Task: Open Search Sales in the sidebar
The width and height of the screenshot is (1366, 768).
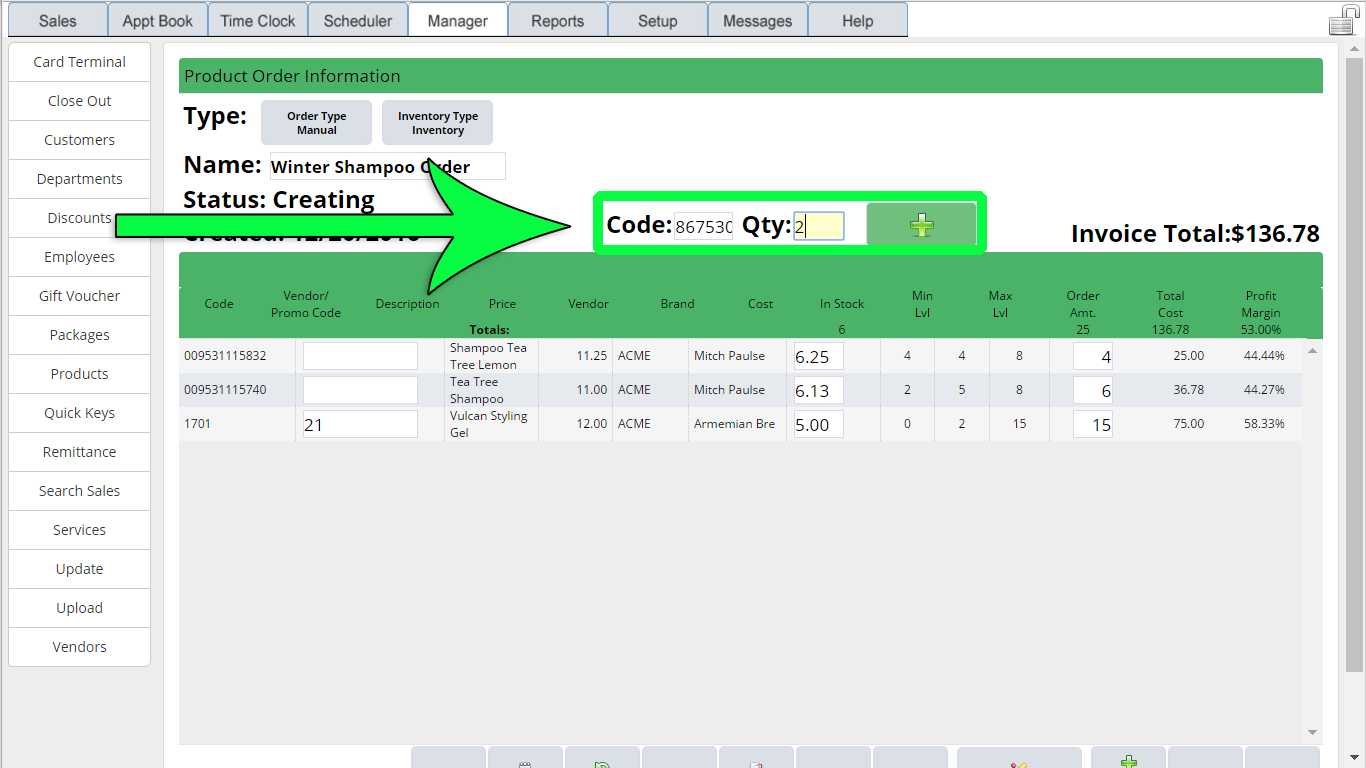Action: (79, 491)
